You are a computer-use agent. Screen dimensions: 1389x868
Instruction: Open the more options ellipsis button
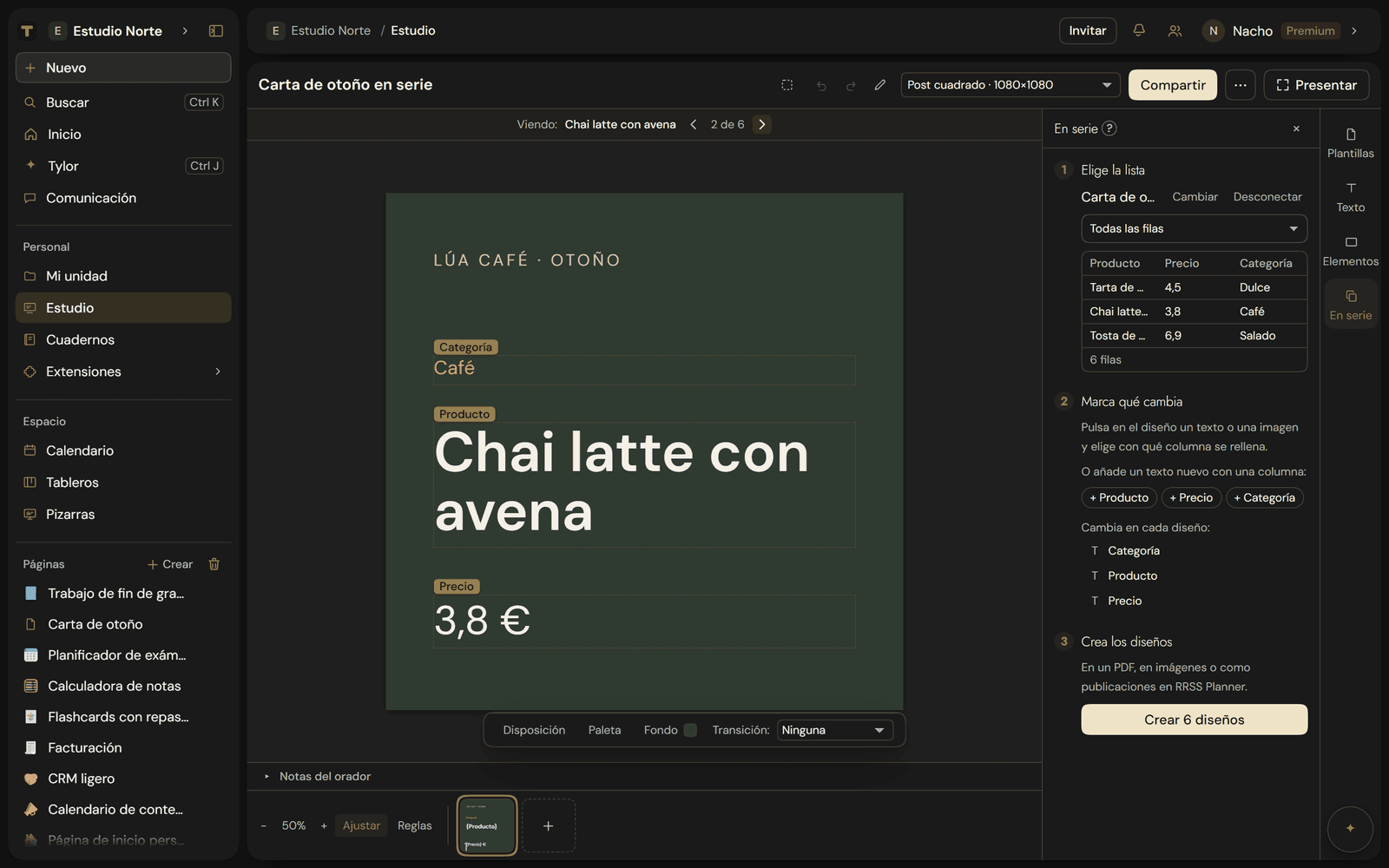pos(1241,85)
